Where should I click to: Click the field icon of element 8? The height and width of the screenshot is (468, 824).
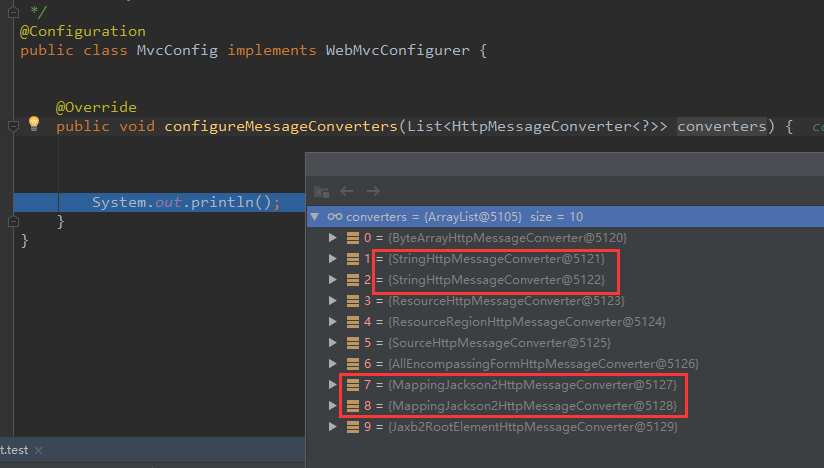point(353,406)
